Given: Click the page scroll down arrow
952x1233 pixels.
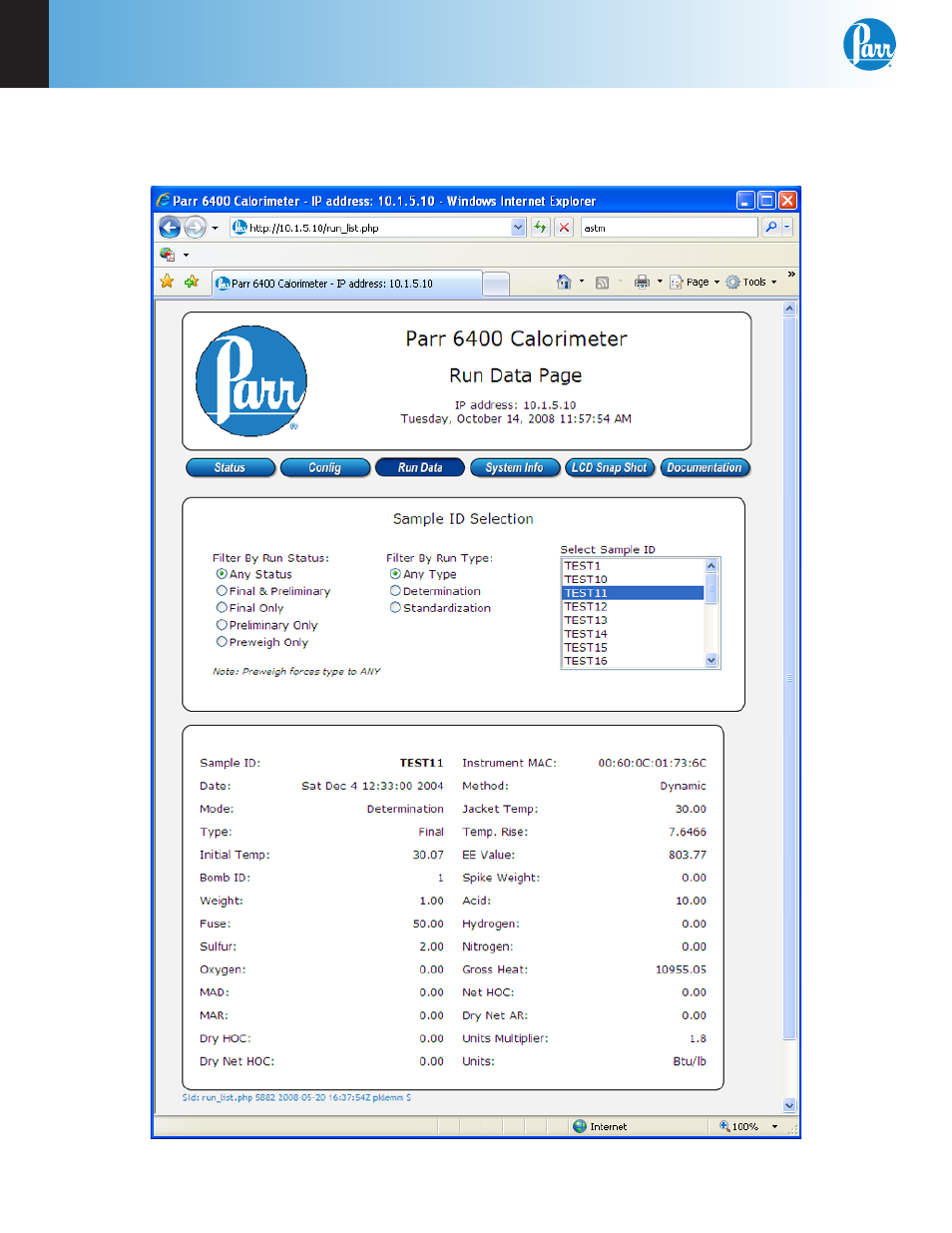Looking at the screenshot, I should [789, 1105].
